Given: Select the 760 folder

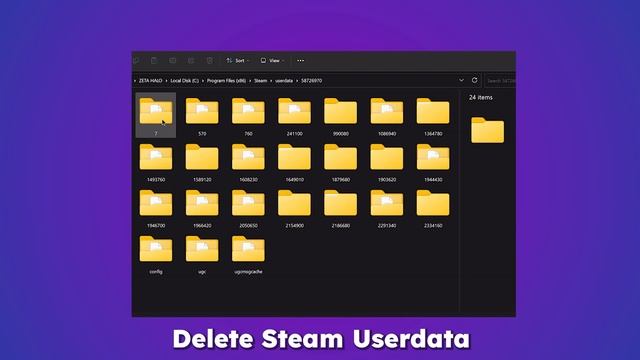Looking at the screenshot, I should coord(248,116).
